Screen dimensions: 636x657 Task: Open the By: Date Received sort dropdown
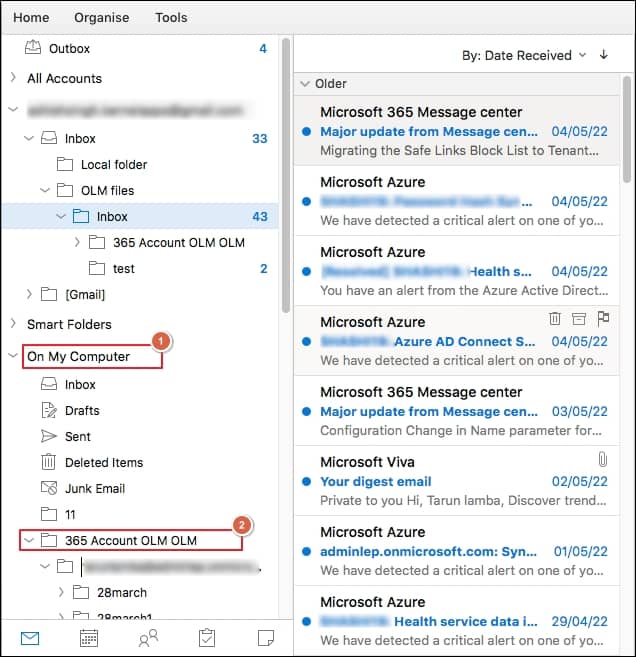click(524, 55)
